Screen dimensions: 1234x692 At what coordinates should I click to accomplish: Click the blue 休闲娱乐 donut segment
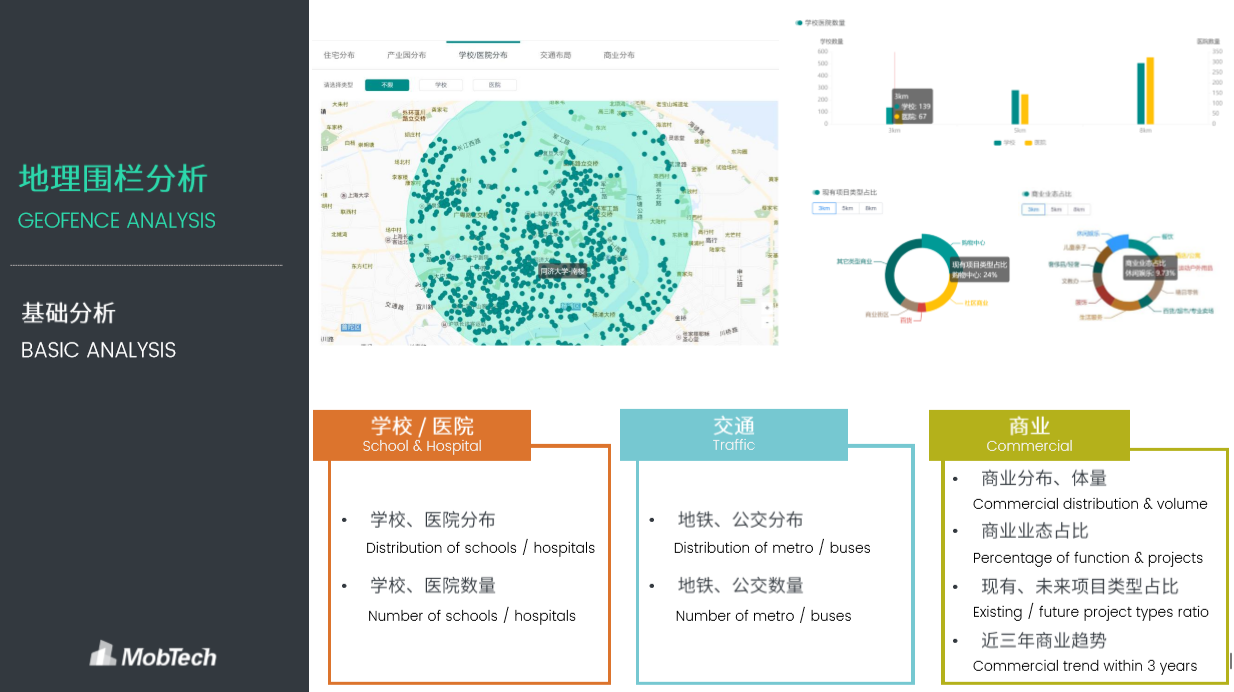tap(1118, 242)
